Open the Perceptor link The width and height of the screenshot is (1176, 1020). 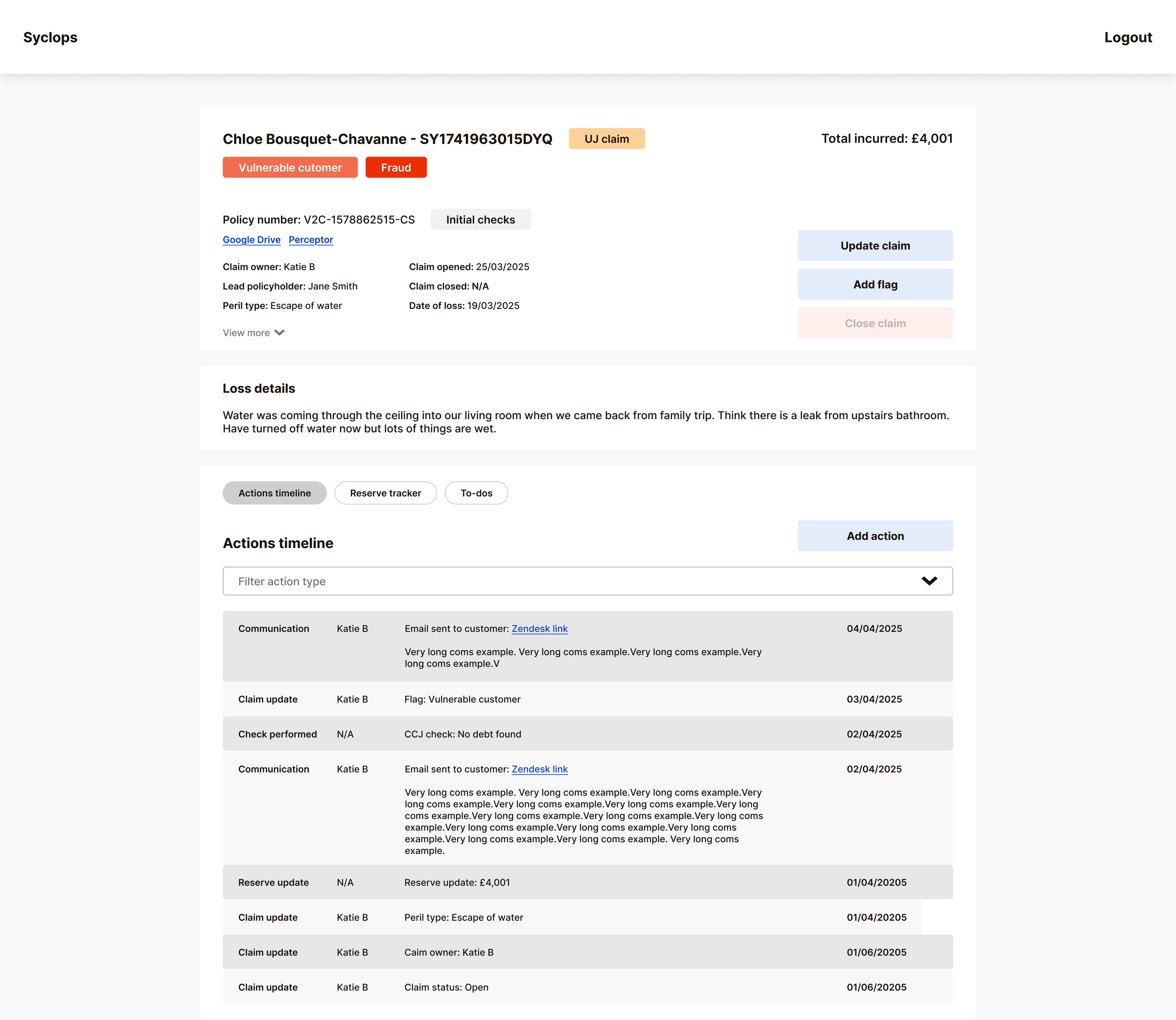[x=311, y=239]
